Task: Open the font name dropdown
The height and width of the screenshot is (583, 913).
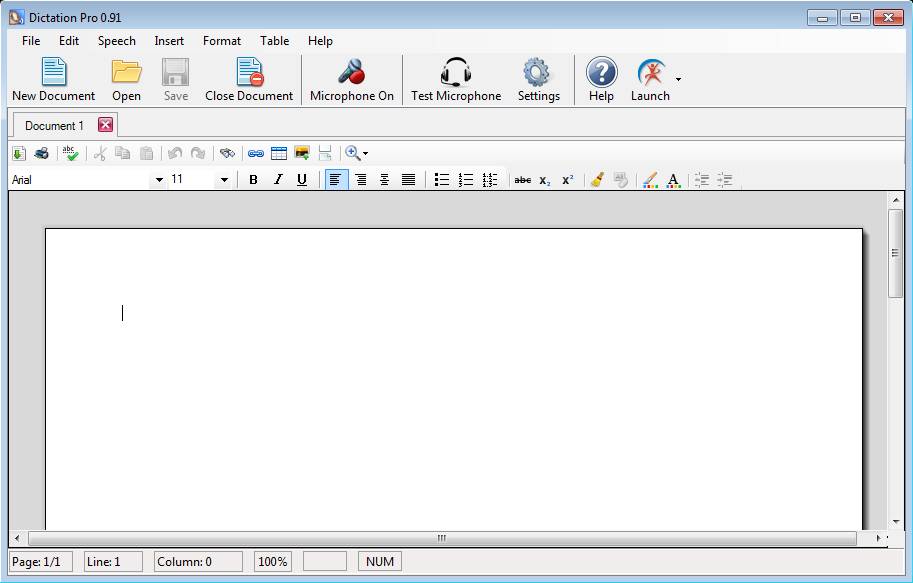Action: (x=159, y=180)
